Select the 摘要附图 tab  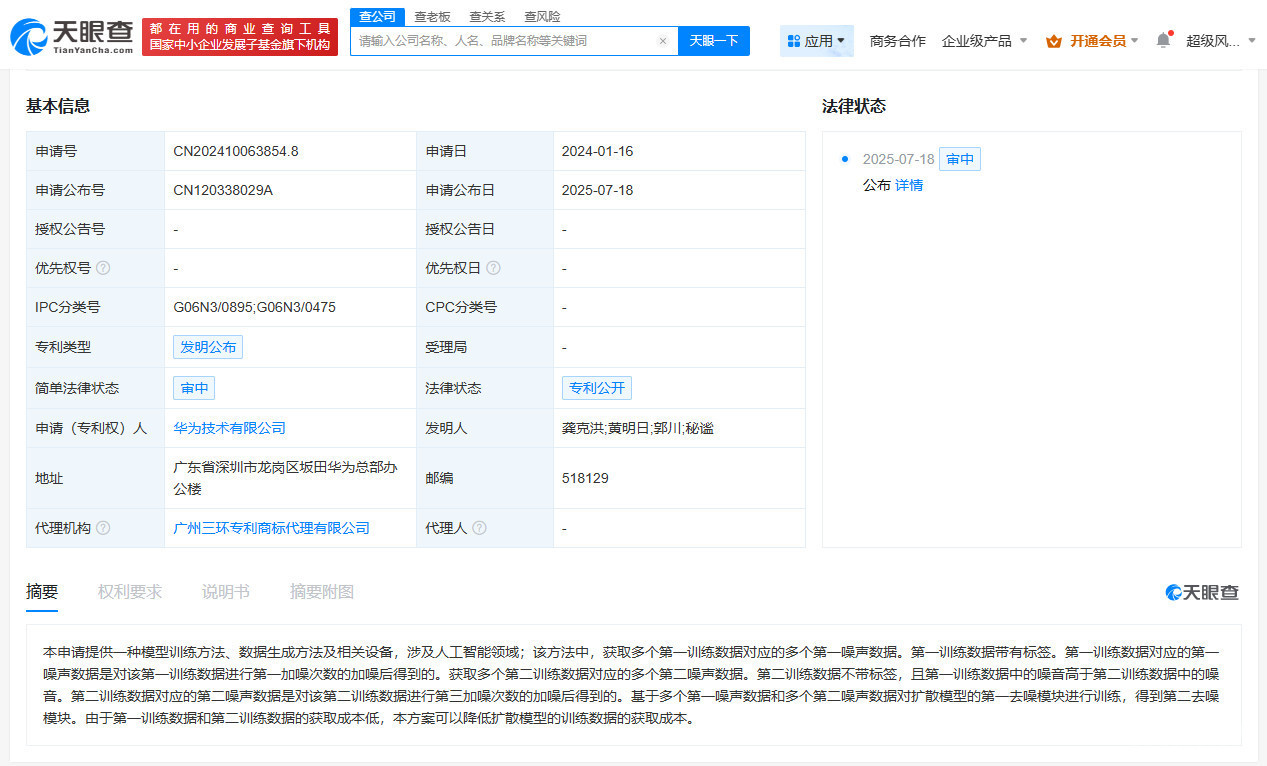point(322,592)
